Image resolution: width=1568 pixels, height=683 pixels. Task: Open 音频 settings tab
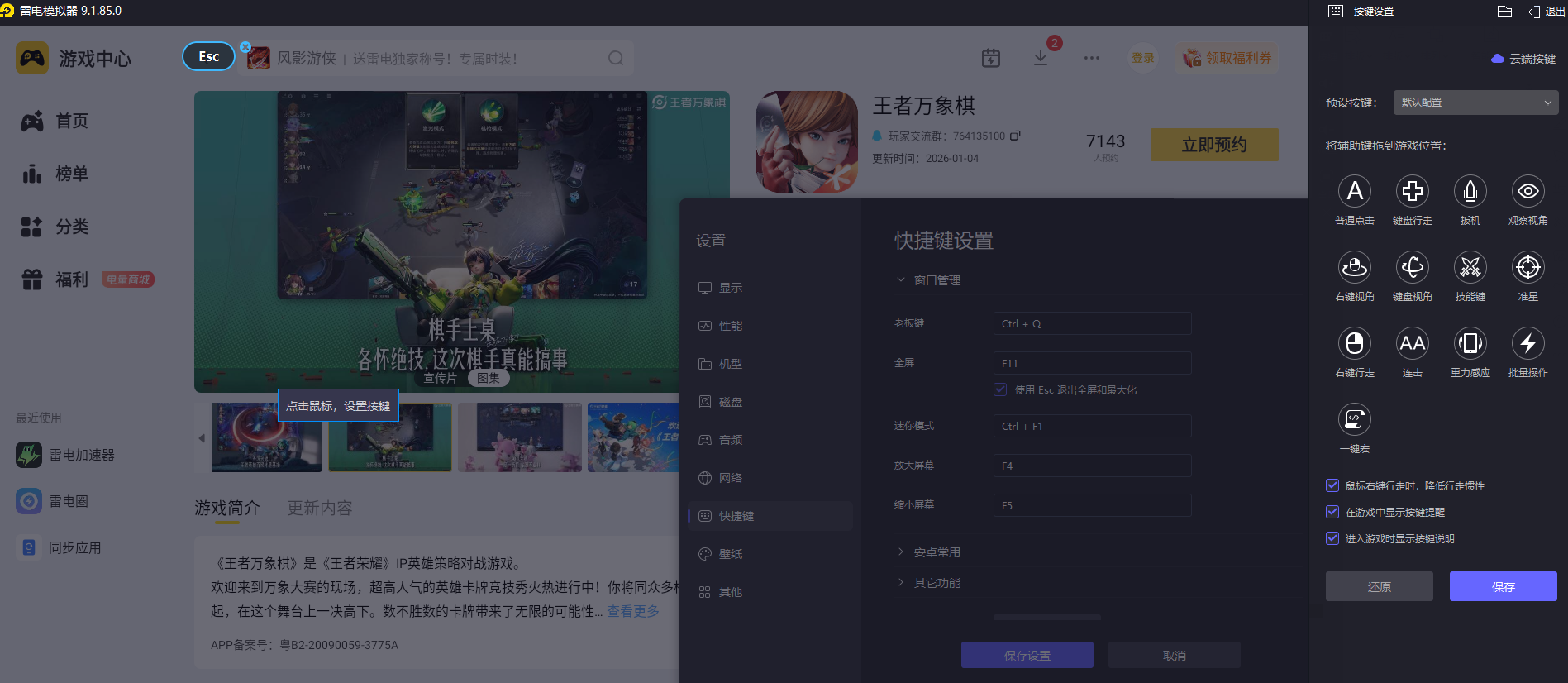tap(770, 440)
